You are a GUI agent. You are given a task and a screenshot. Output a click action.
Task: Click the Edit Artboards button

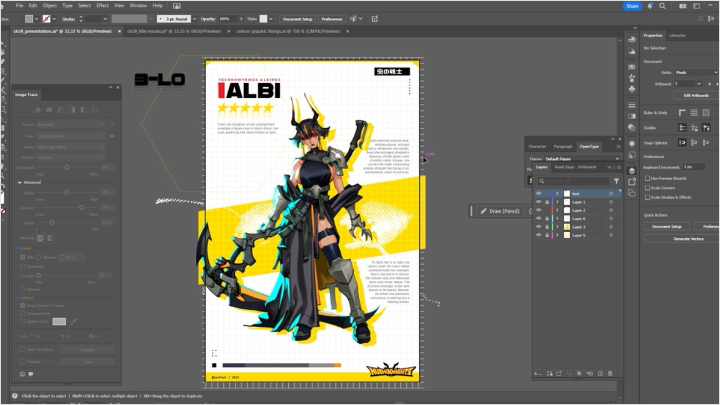pyautogui.click(x=696, y=96)
